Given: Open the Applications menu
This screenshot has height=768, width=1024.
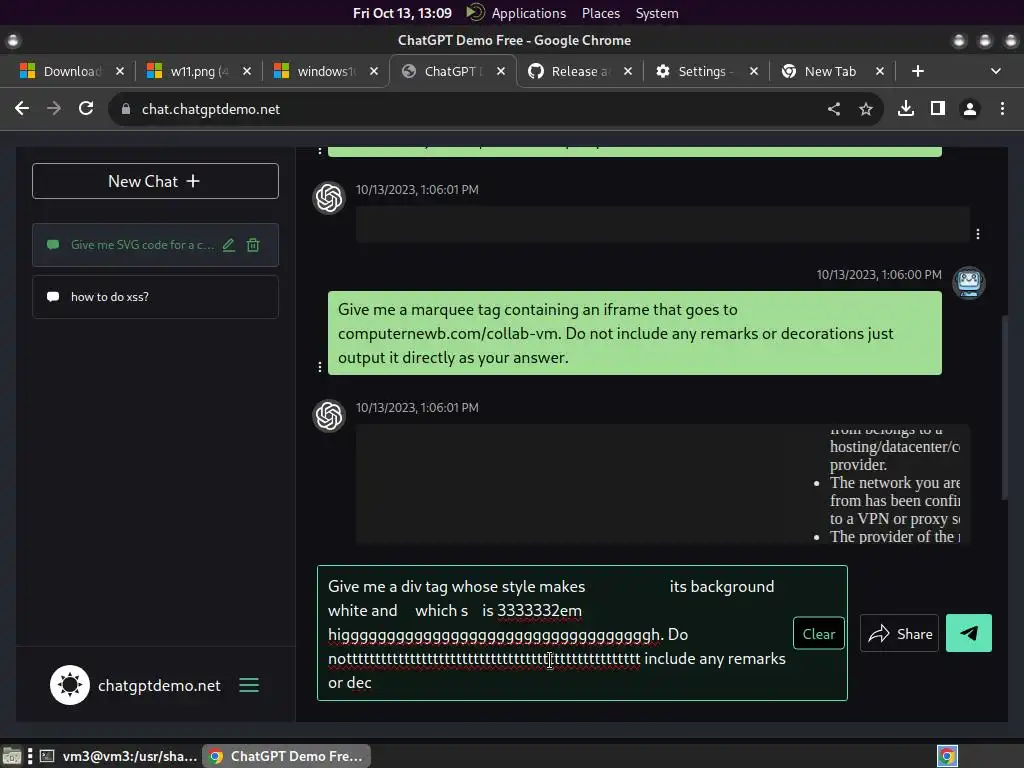Looking at the screenshot, I should [528, 13].
